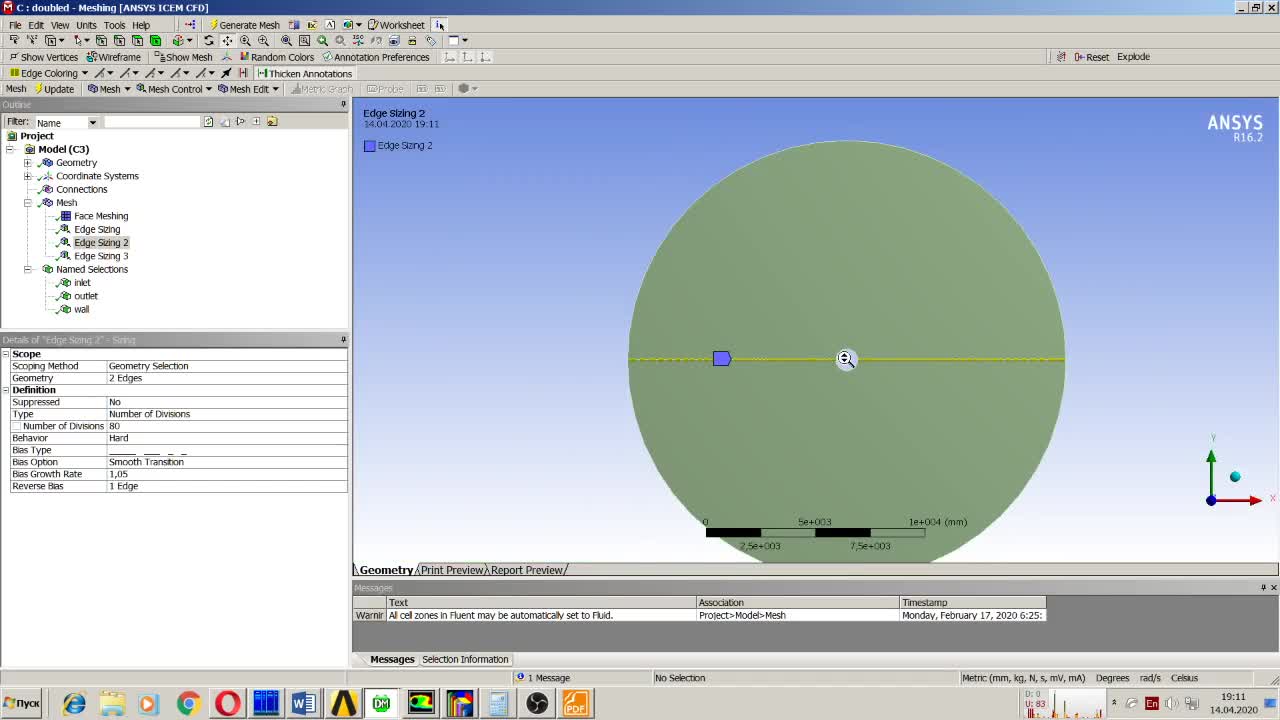Open the File menu
Screen dimensions: 1280x720
(x=15, y=25)
